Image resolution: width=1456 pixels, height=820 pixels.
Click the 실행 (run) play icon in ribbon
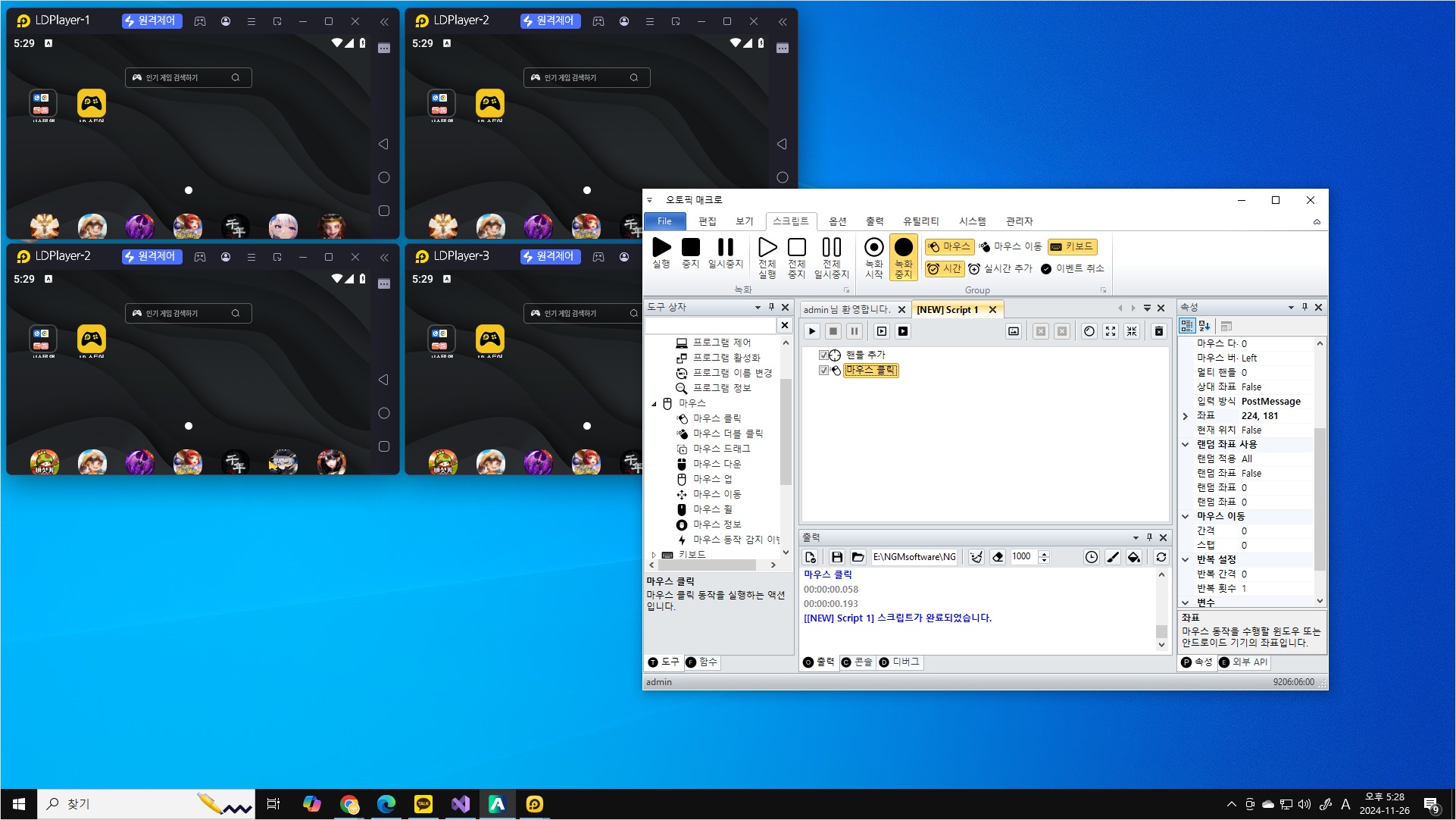pos(661,248)
